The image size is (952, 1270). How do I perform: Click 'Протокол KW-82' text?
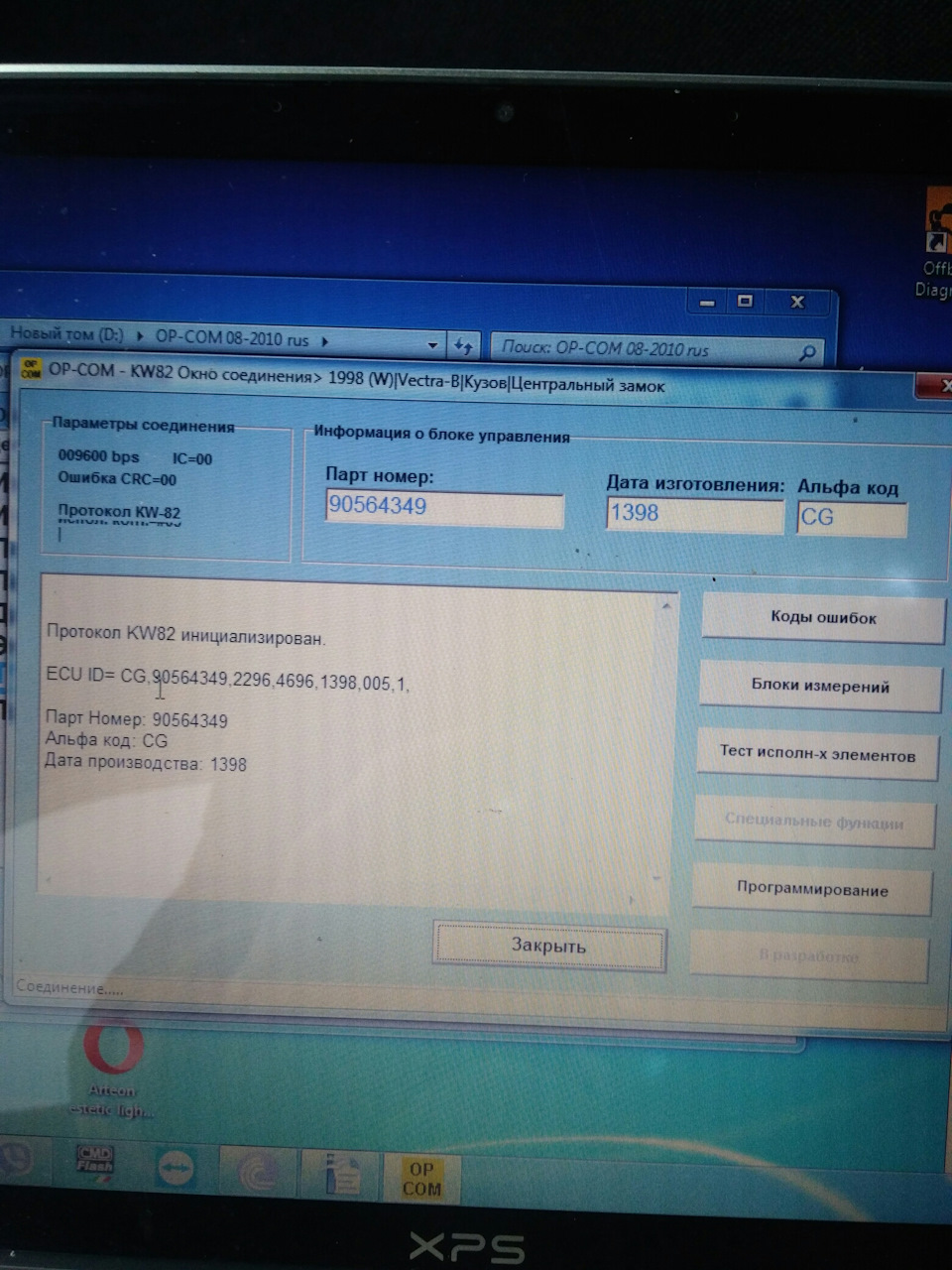[119, 512]
